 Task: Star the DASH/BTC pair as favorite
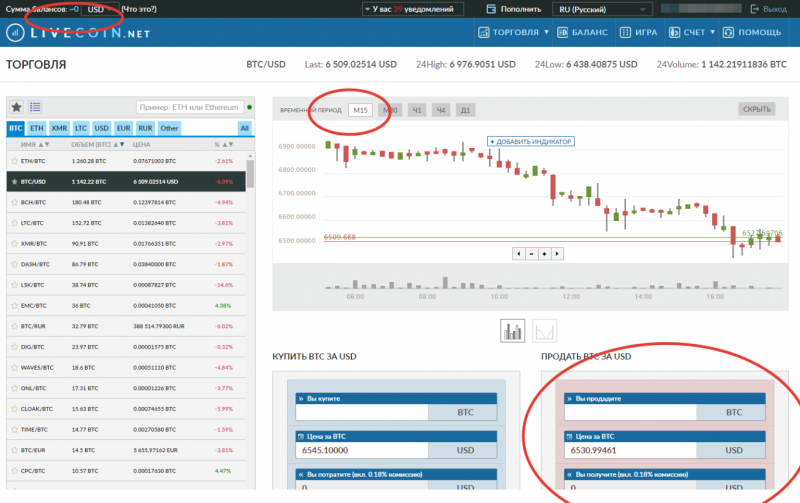pyautogui.click(x=14, y=264)
